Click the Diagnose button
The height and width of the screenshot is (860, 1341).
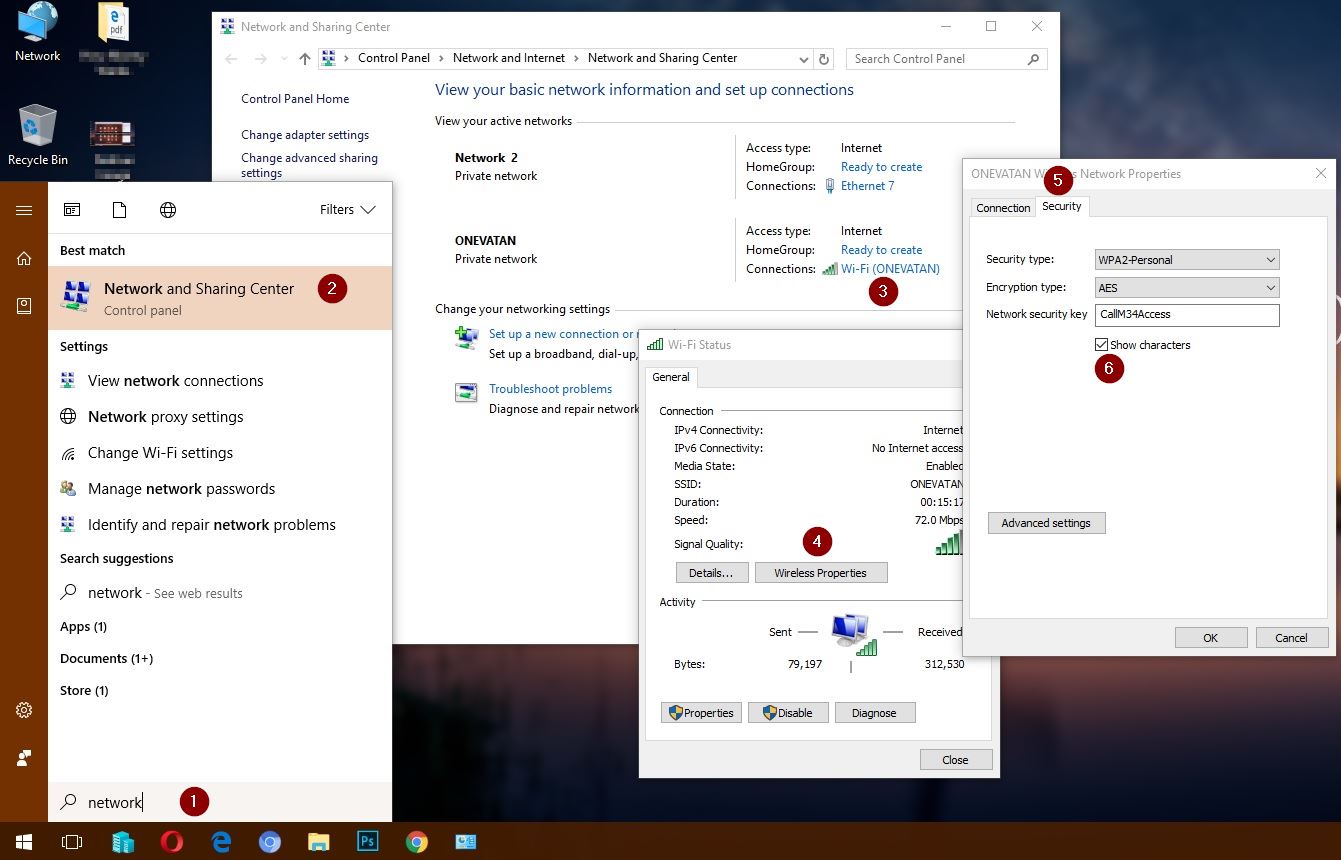pyautogui.click(x=874, y=713)
